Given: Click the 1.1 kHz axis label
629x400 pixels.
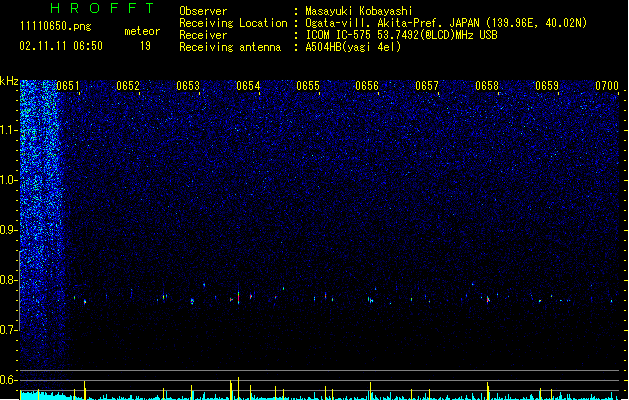Looking at the screenshot, I should click(x=9, y=130).
